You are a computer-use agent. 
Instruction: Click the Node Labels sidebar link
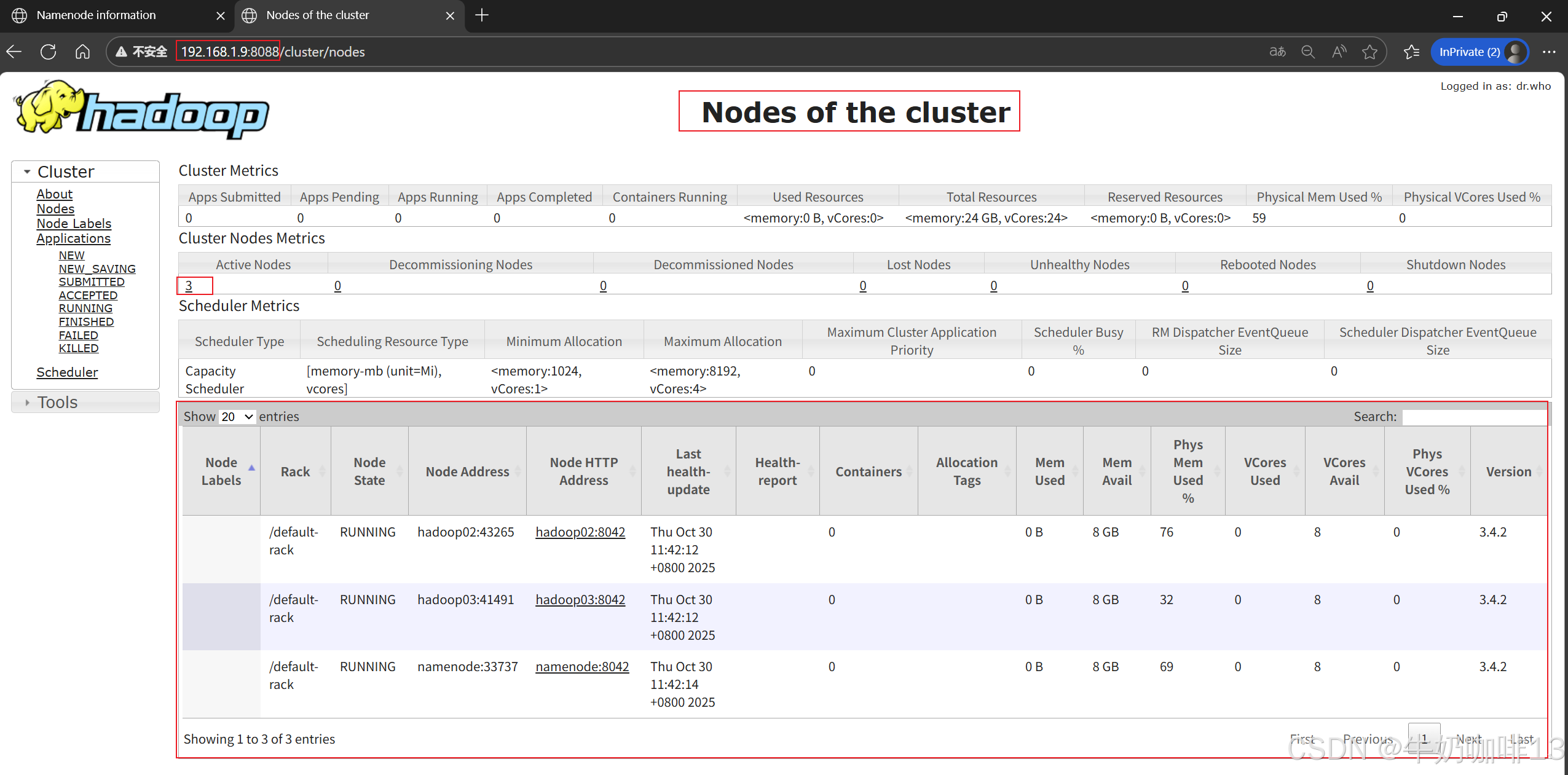pyautogui.click(x=74, y=224)
